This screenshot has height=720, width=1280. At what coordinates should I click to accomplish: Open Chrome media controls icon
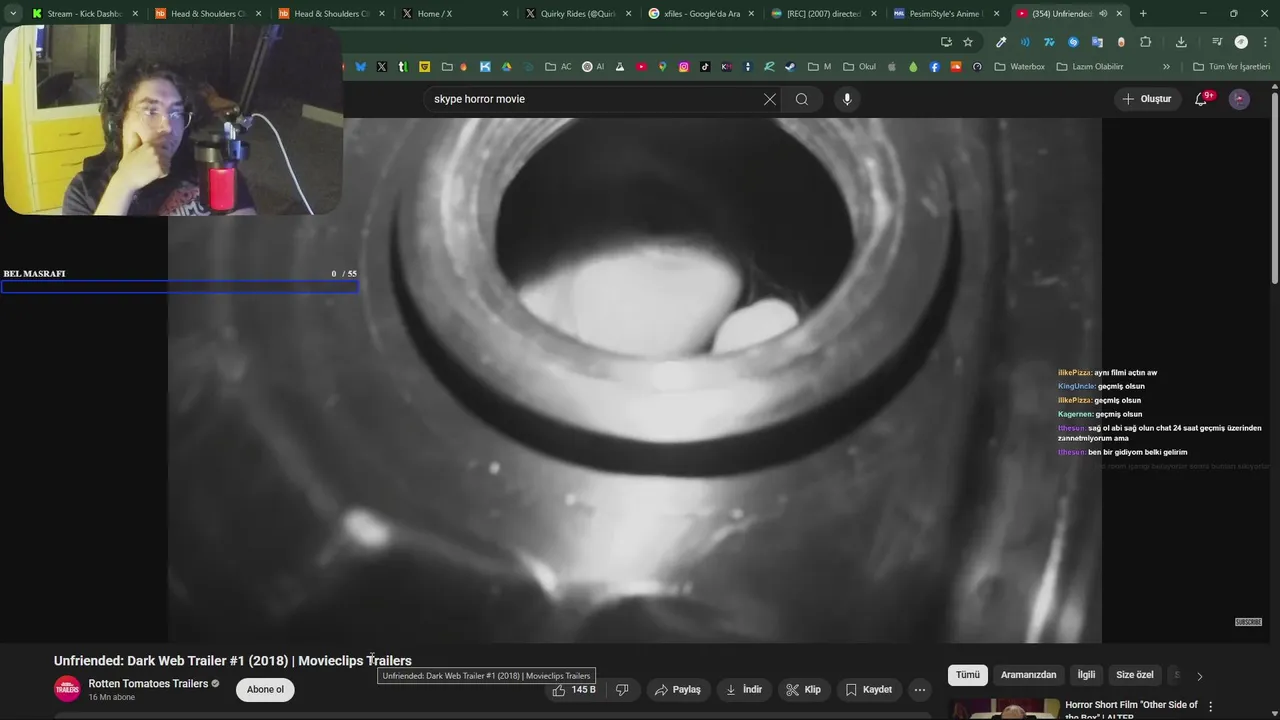(x=1217, y=42)
